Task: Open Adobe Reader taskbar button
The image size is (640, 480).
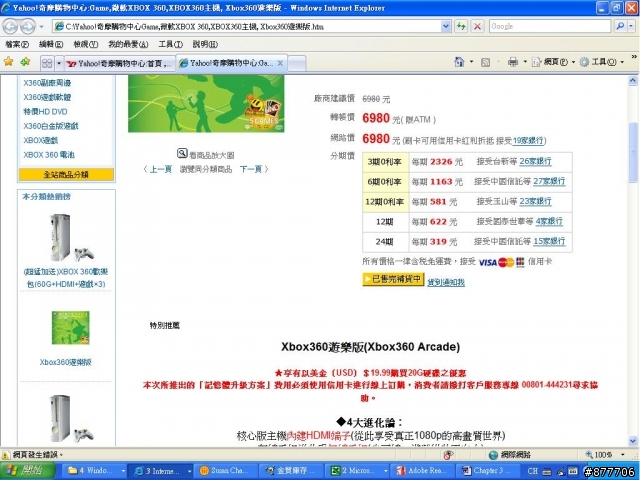Action: pos(420,471)
